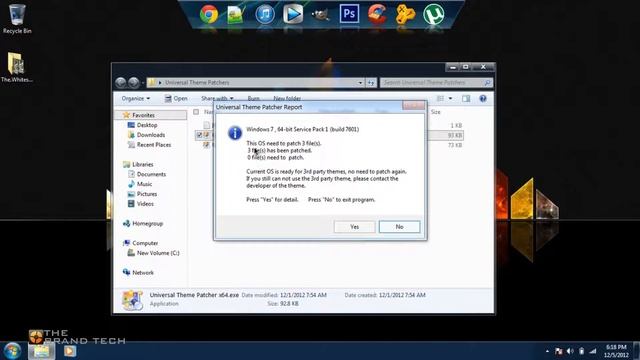The image size is (640, 360).
Task: Click the Search Universal Theme Patchers field
Action: [x=436, y=82]
